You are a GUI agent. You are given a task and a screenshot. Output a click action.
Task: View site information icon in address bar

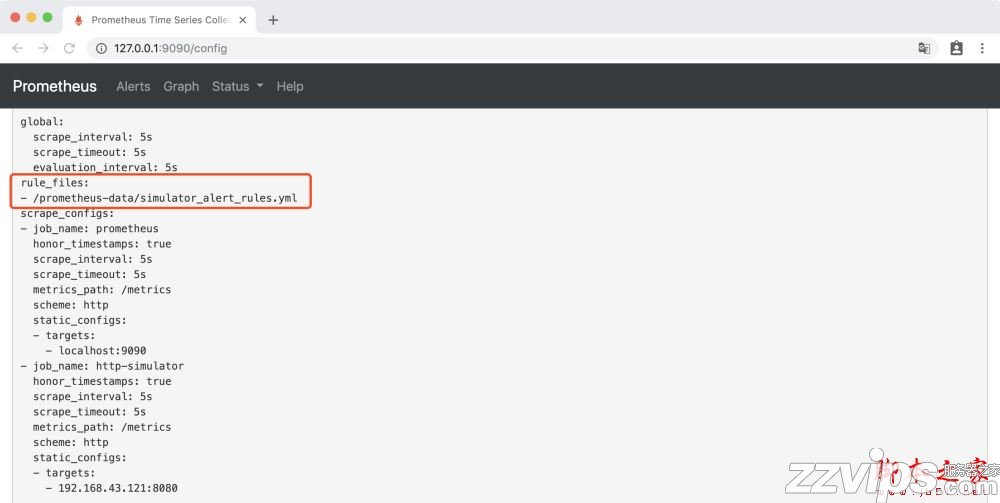(x=101, y=48)
